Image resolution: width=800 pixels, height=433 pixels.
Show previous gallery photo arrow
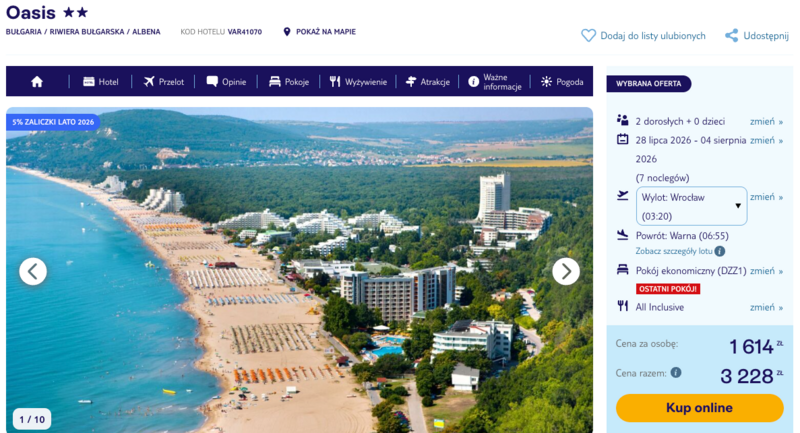click(33, 271)
